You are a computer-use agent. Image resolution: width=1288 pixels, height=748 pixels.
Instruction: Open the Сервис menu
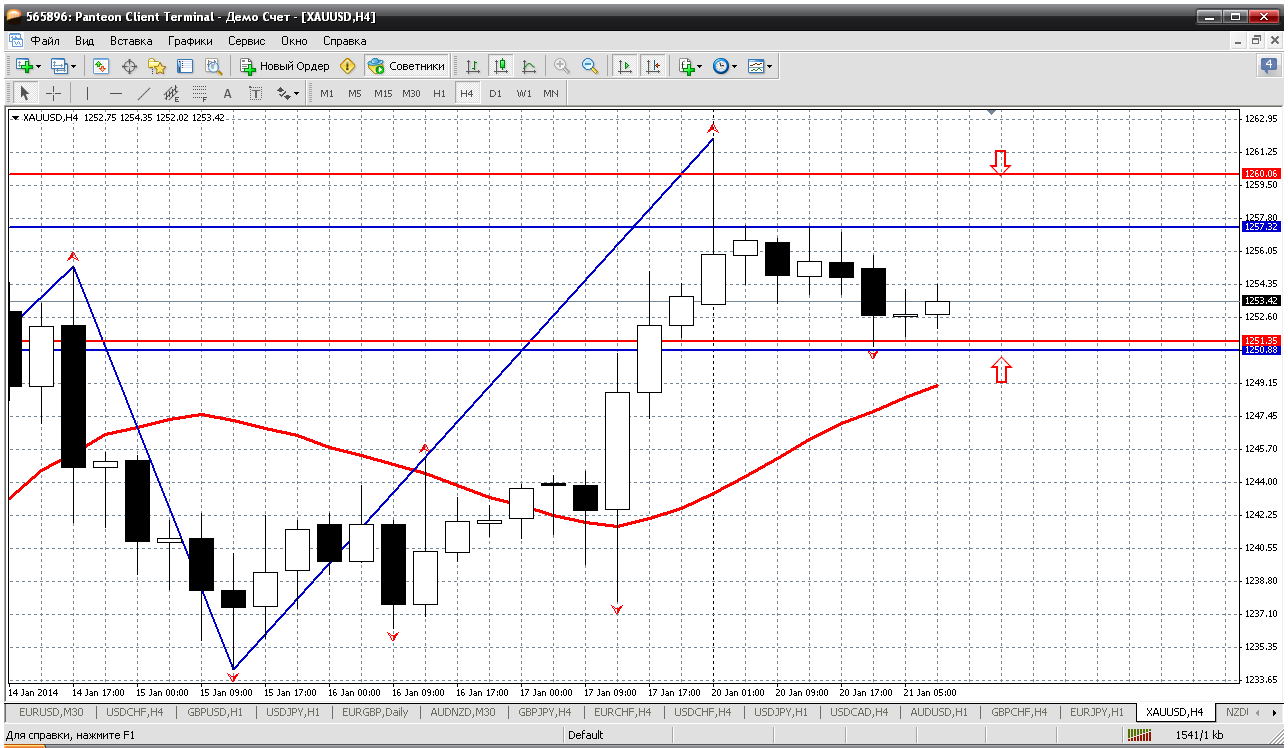(247, 41)
